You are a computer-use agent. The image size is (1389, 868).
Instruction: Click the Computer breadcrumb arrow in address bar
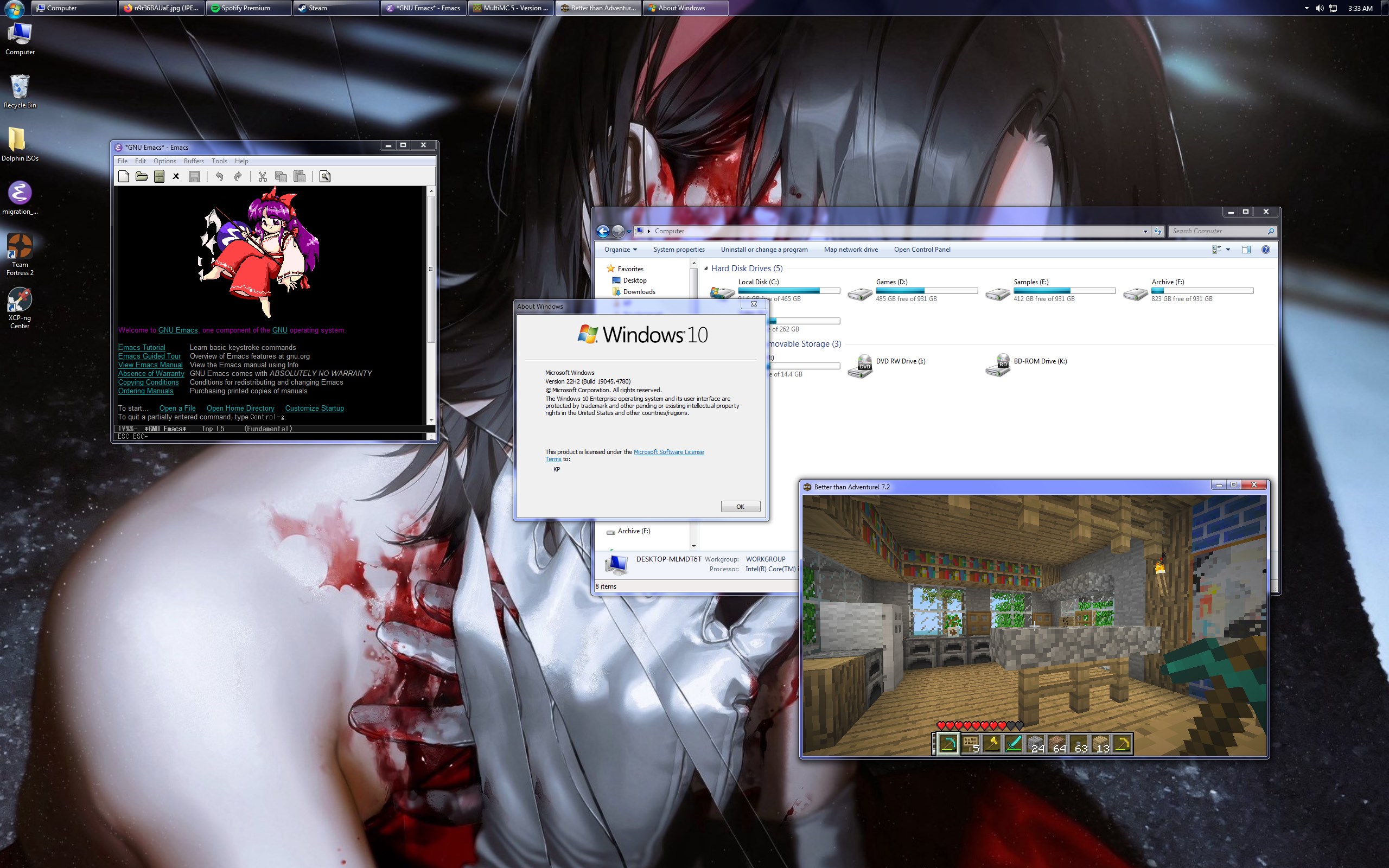[x=649, y=231]
